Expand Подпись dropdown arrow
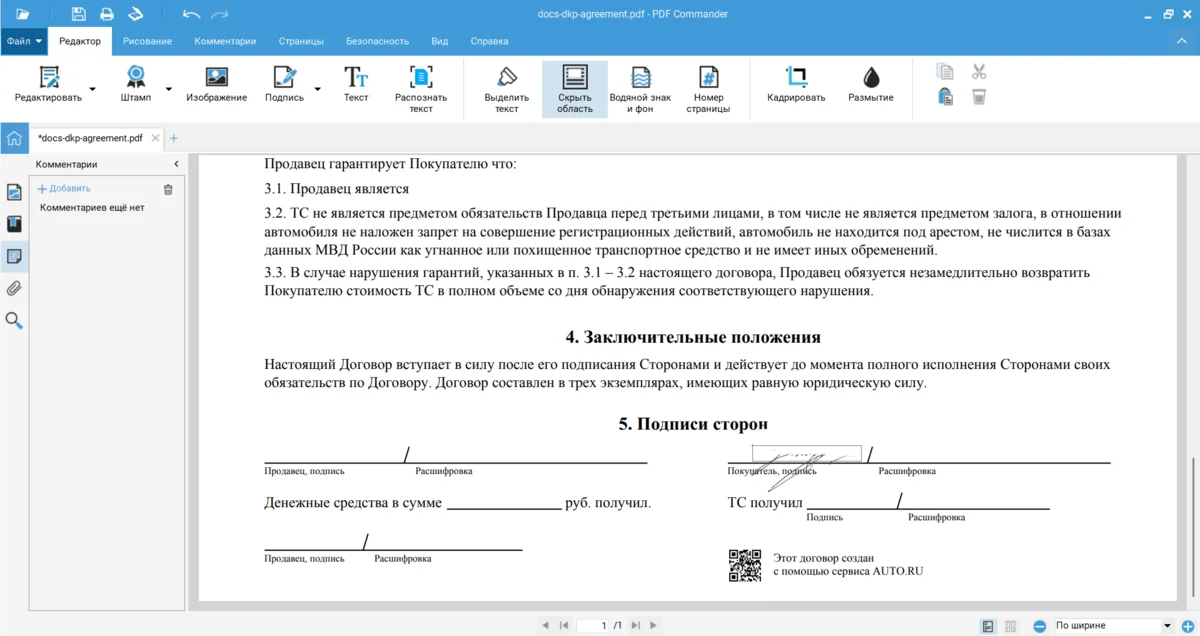The image size is (1200, 636). [x=318, y=89]
